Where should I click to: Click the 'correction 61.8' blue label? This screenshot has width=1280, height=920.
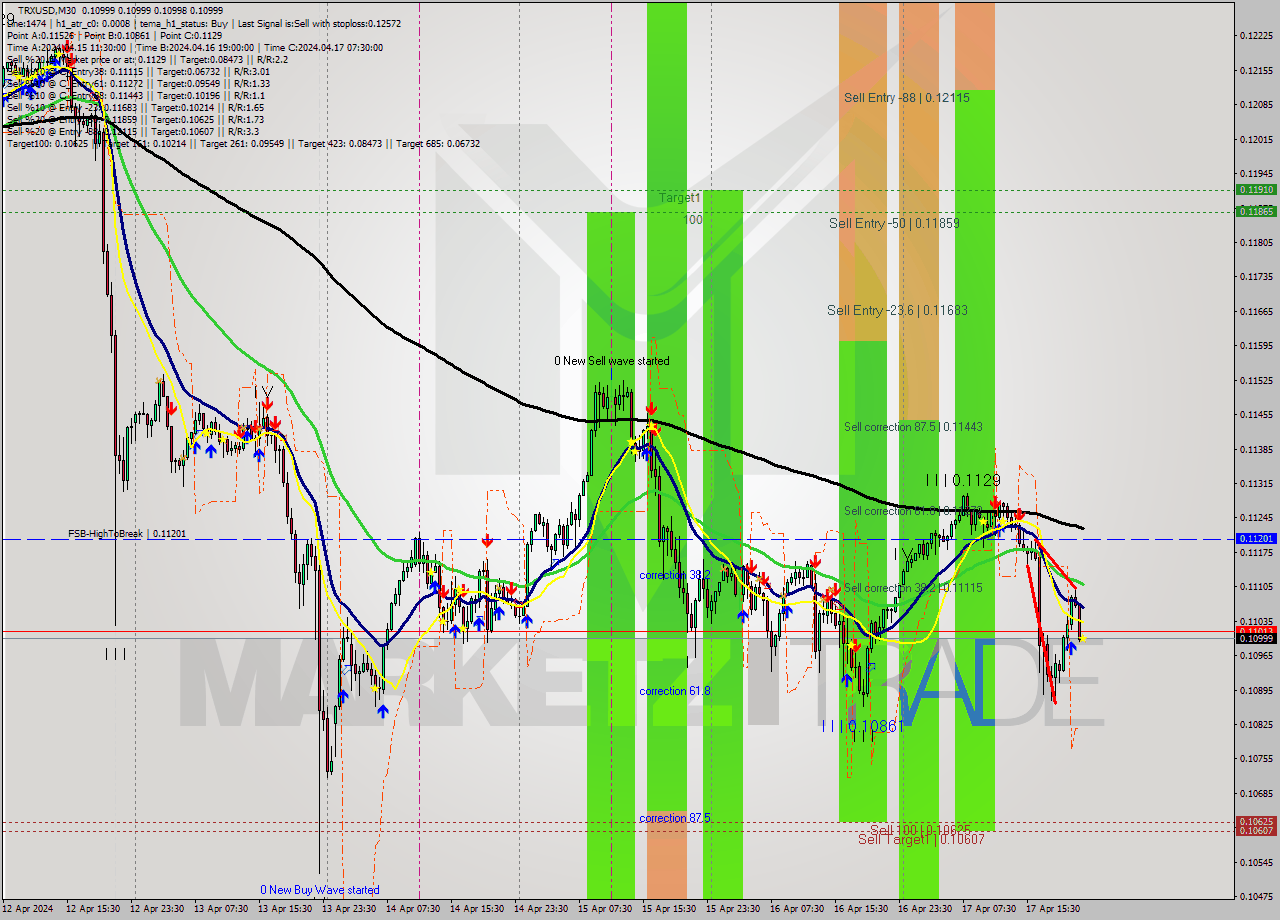click(675, 692)
